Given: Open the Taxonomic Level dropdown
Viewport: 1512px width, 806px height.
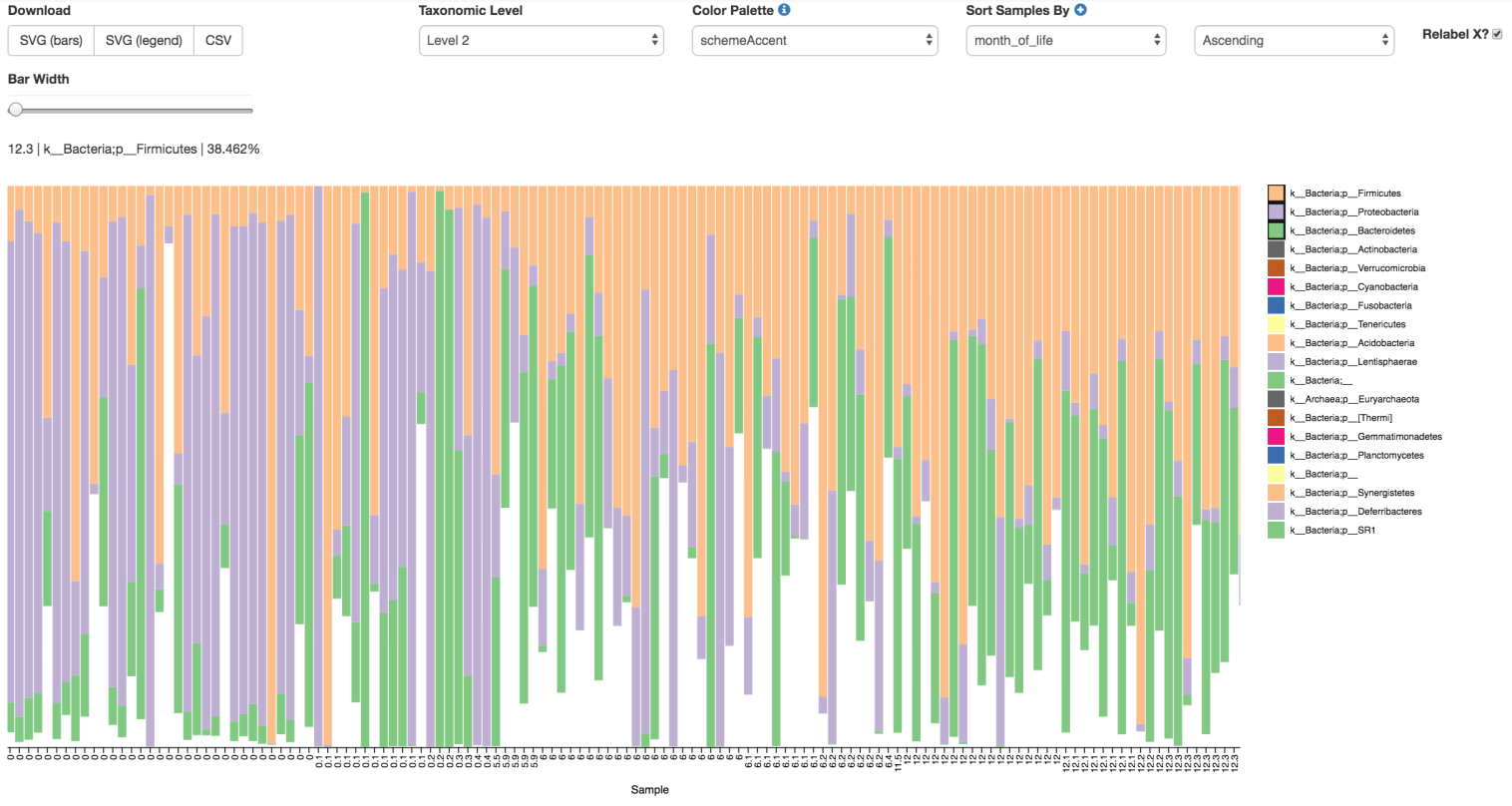Looking at the screenshot, I should pos(541,41).
